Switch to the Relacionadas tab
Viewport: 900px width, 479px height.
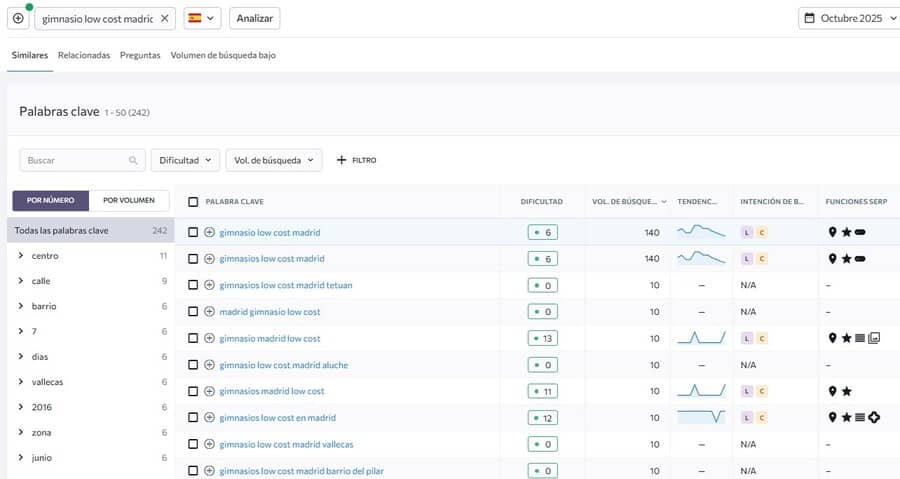point(84,55)
